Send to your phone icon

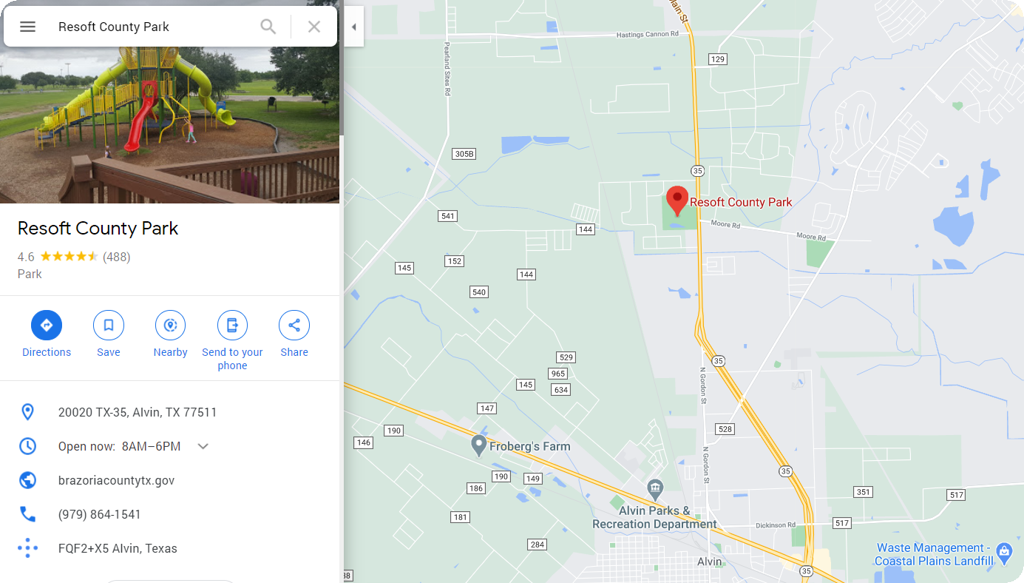[232, 325]
